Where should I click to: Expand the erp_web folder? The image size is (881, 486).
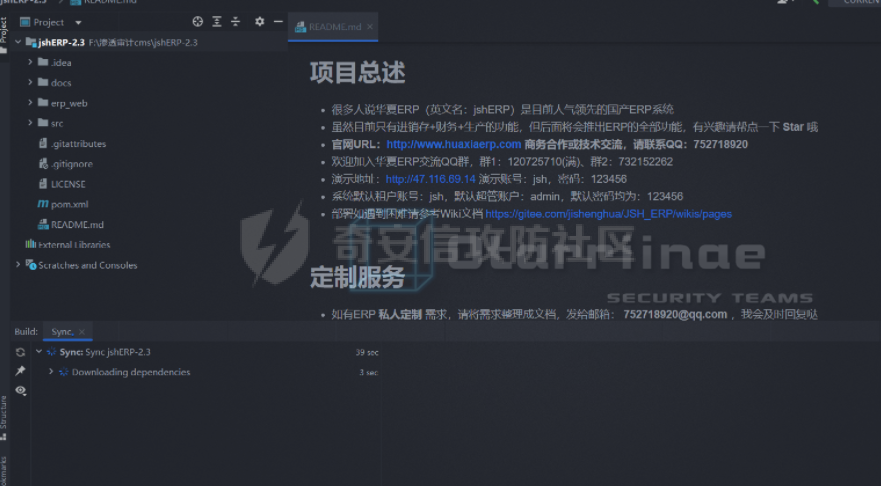(30, 103)
